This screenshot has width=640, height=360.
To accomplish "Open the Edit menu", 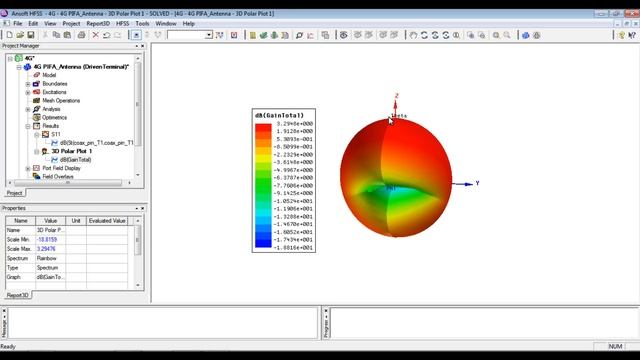I will click(33, 24).
